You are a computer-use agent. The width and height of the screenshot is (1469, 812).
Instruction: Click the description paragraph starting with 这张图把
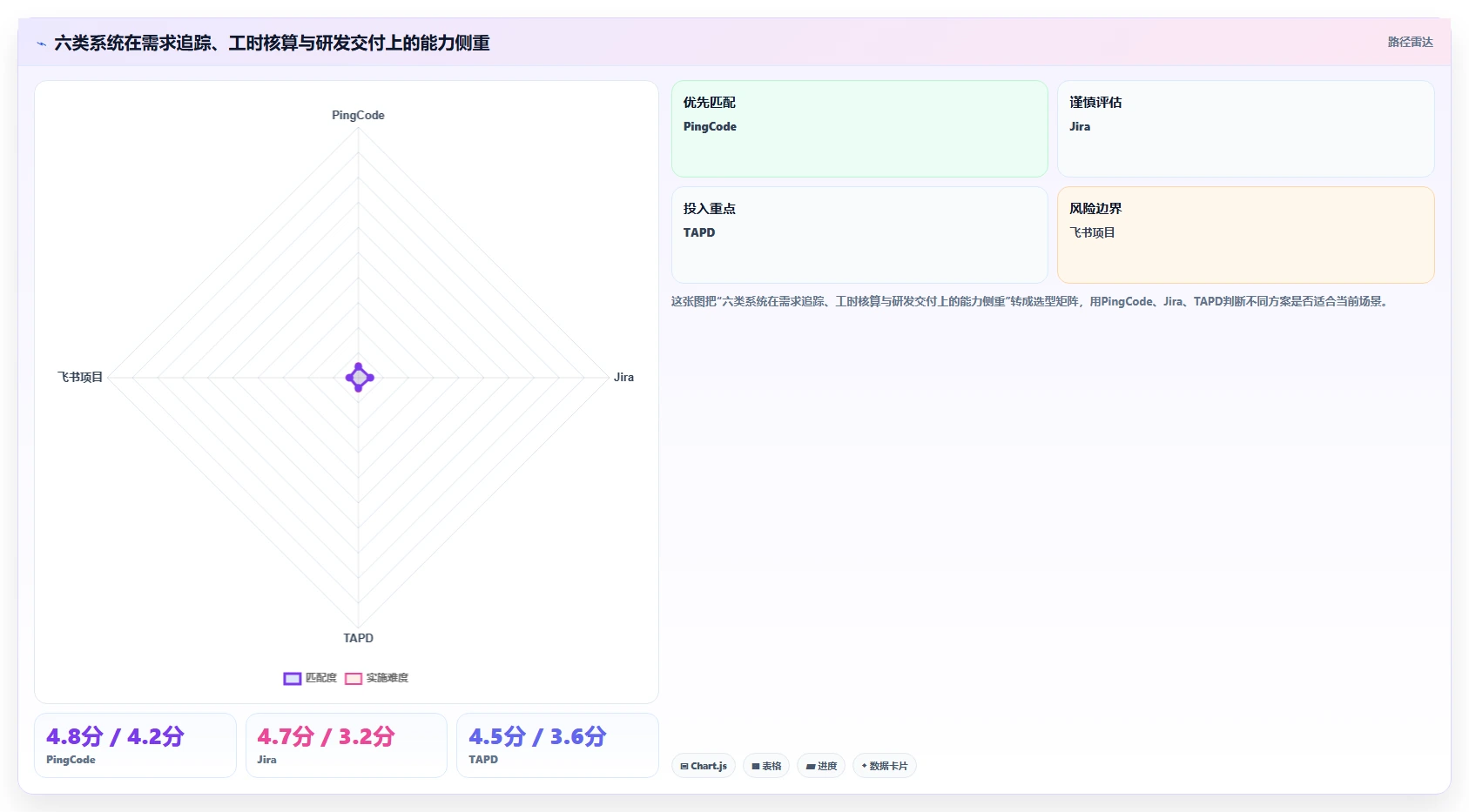click(1031, 301)
